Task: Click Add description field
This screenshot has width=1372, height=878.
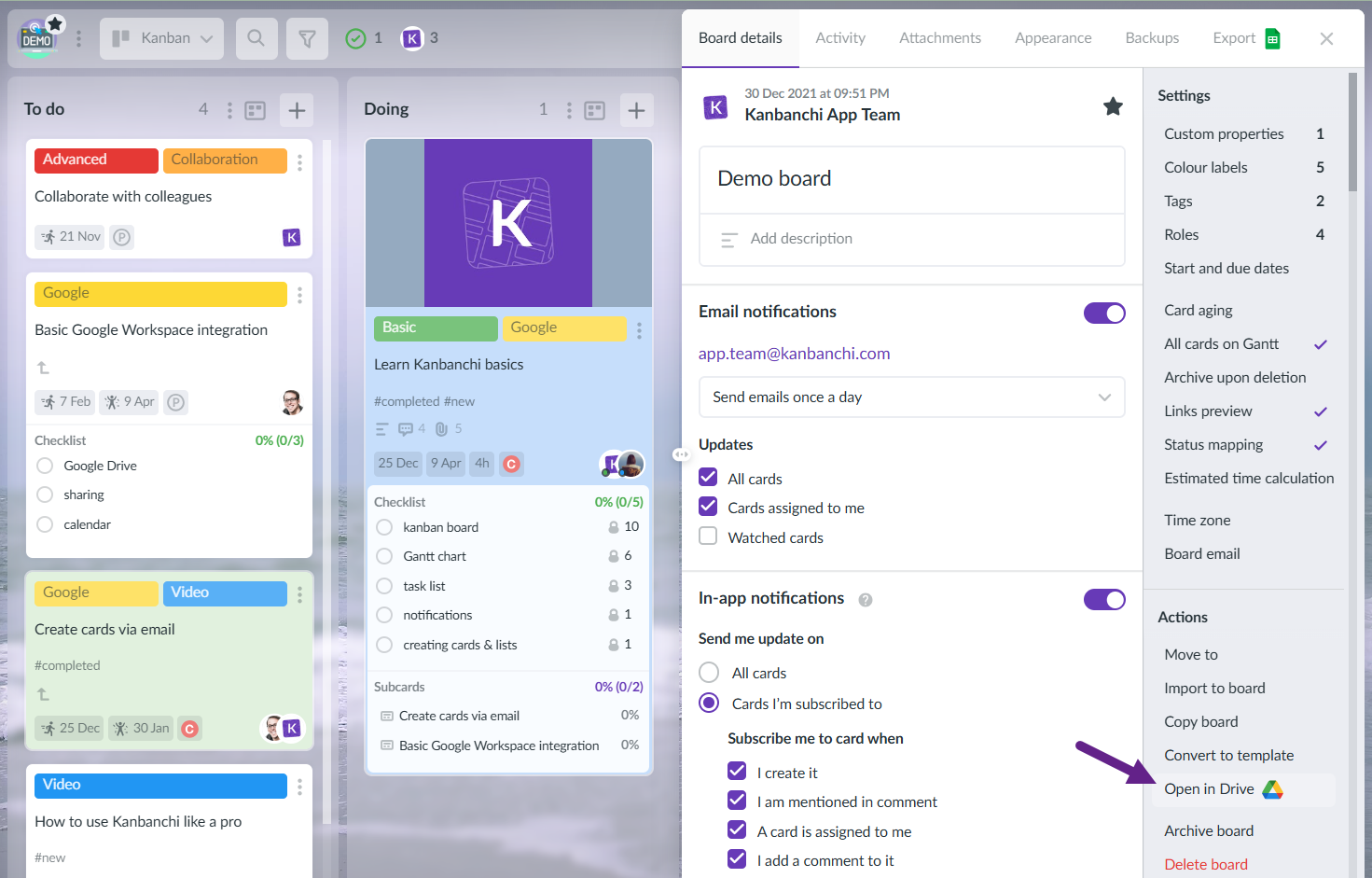Action: pyautogui.click(x=911, y=239)
